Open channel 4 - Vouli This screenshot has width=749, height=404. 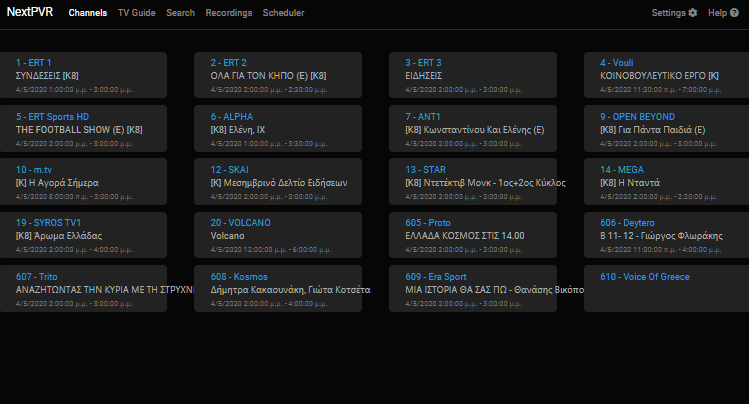click(617, 63)
